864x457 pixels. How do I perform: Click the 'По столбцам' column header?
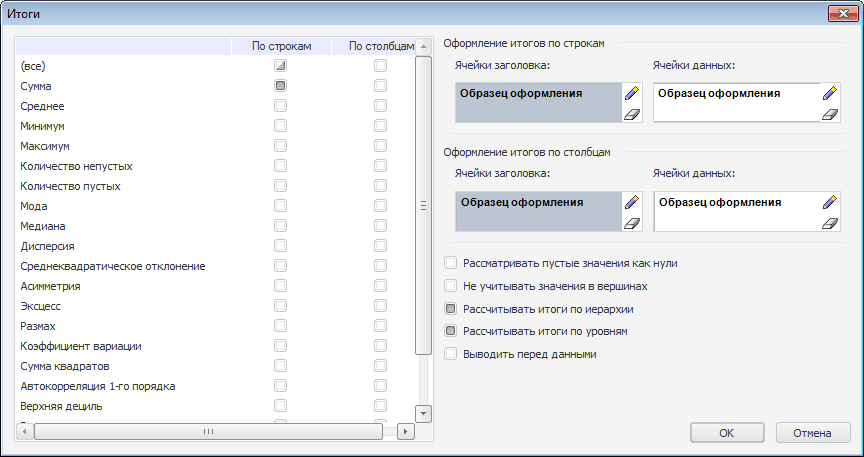tap(380, 46)
